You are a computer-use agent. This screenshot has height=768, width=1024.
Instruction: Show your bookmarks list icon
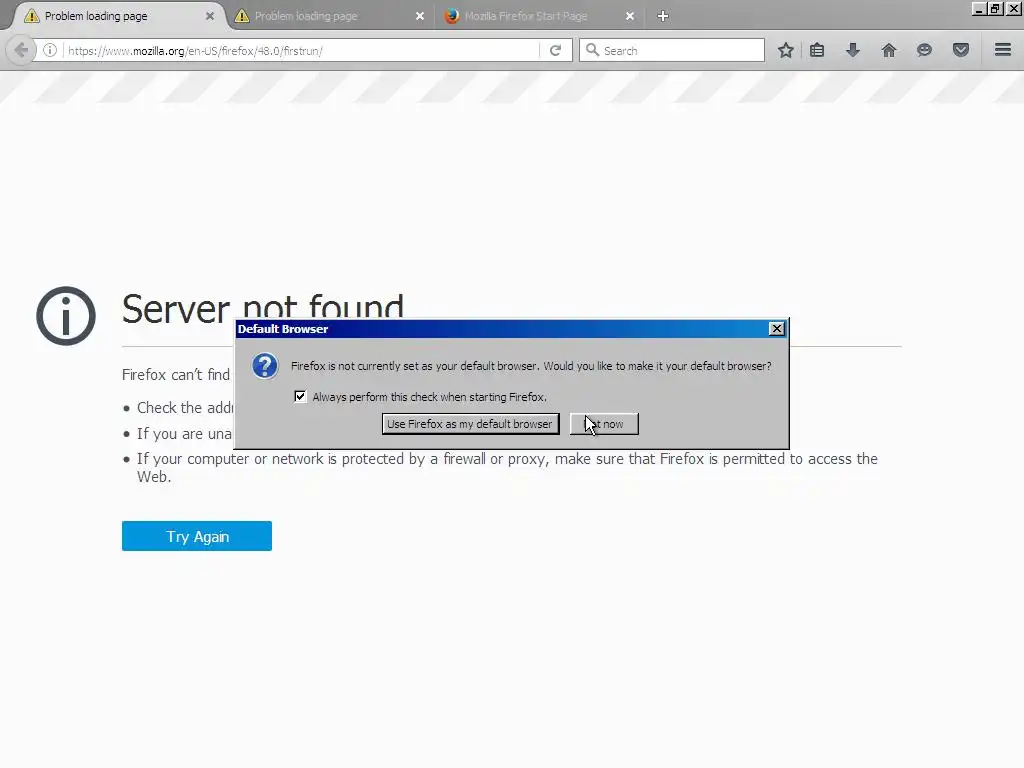point(817,50)
